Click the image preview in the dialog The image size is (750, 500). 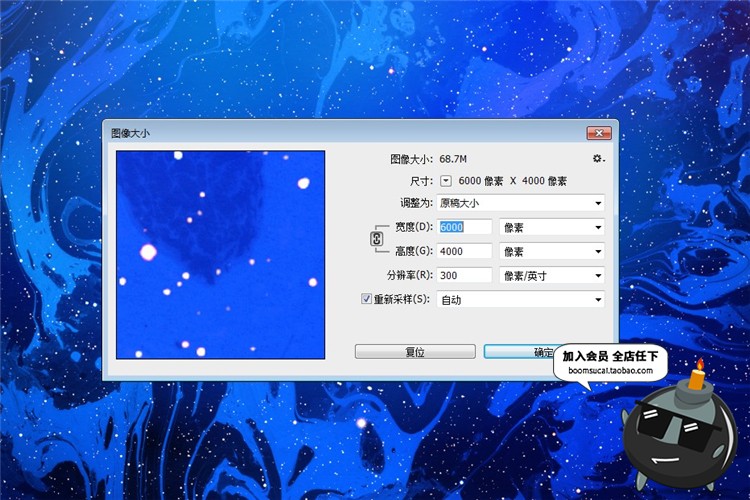(221, 255)
